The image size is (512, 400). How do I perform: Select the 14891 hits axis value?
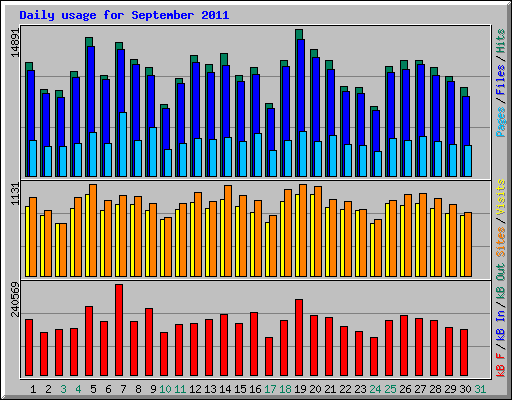(15, 42)
